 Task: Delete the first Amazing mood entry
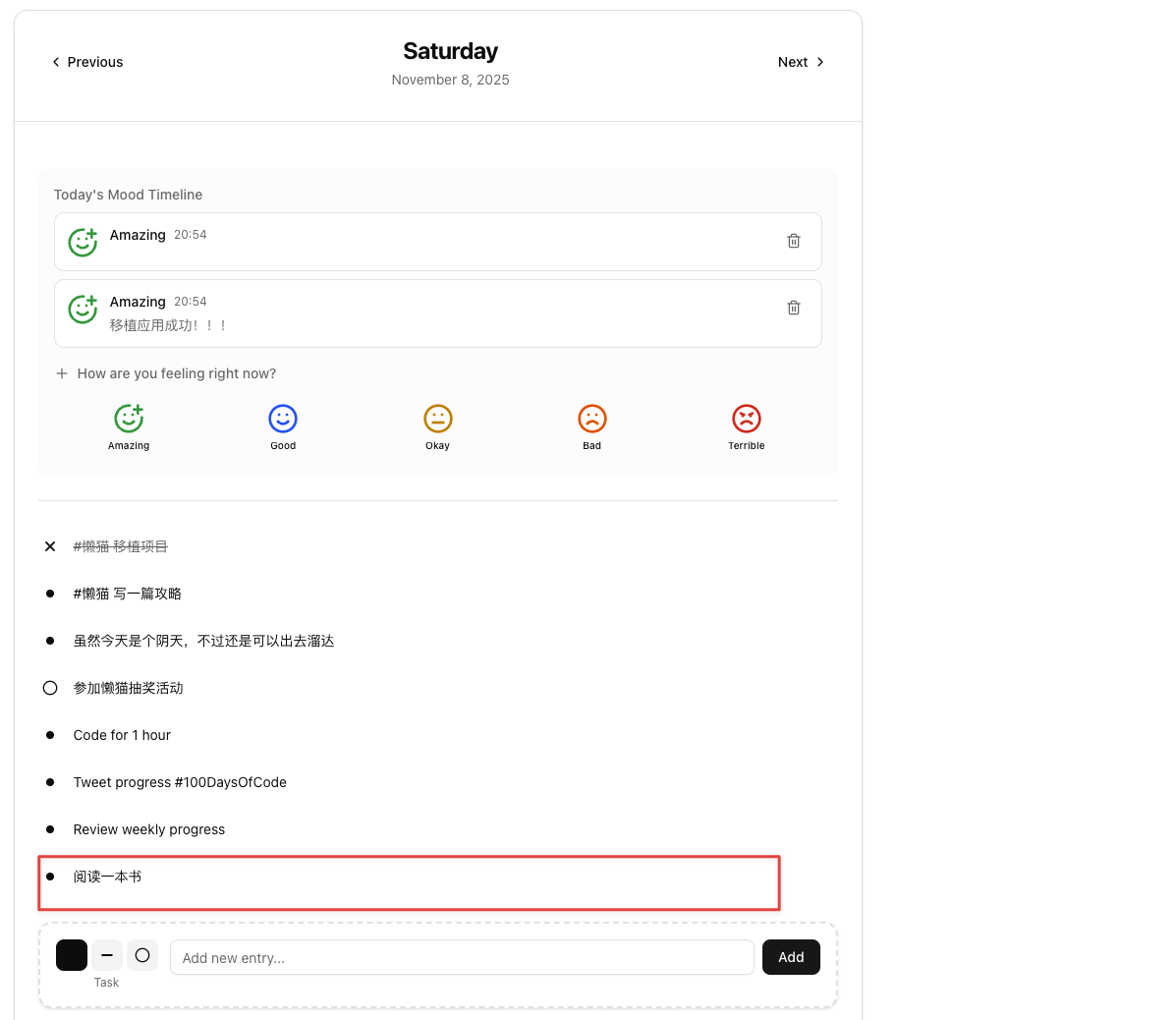794,241
